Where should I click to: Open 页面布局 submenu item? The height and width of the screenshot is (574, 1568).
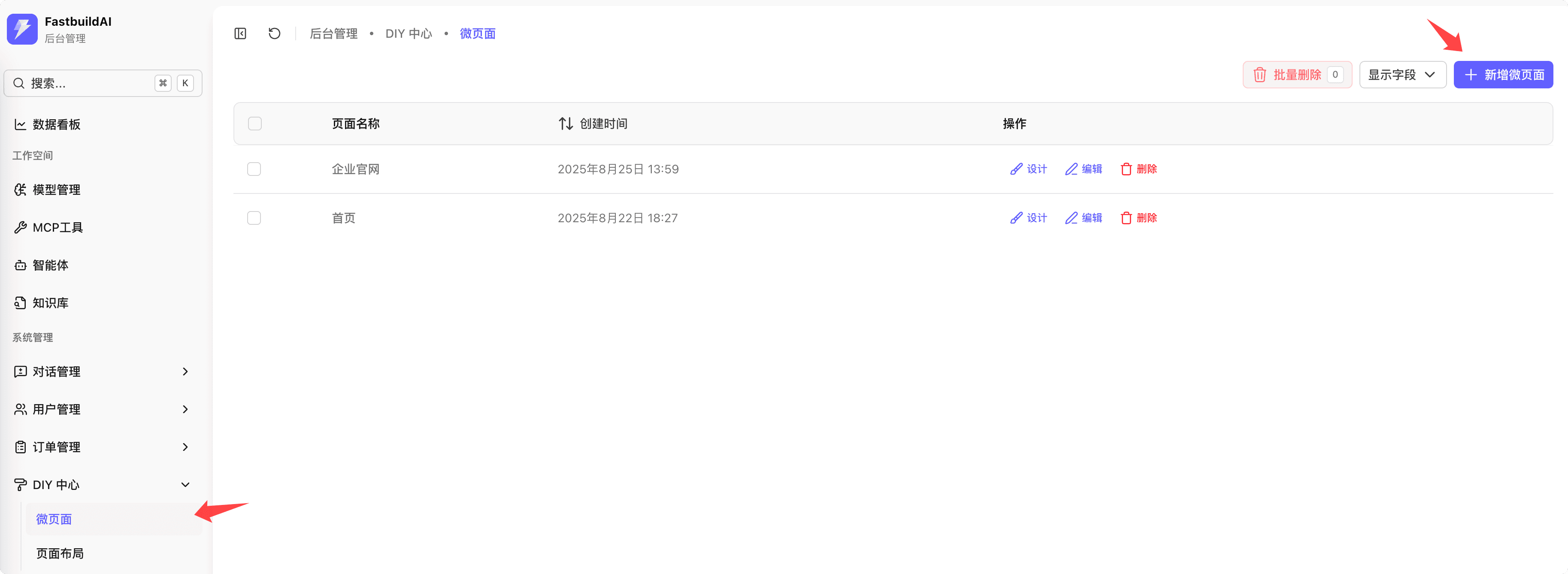click(60, 553)
